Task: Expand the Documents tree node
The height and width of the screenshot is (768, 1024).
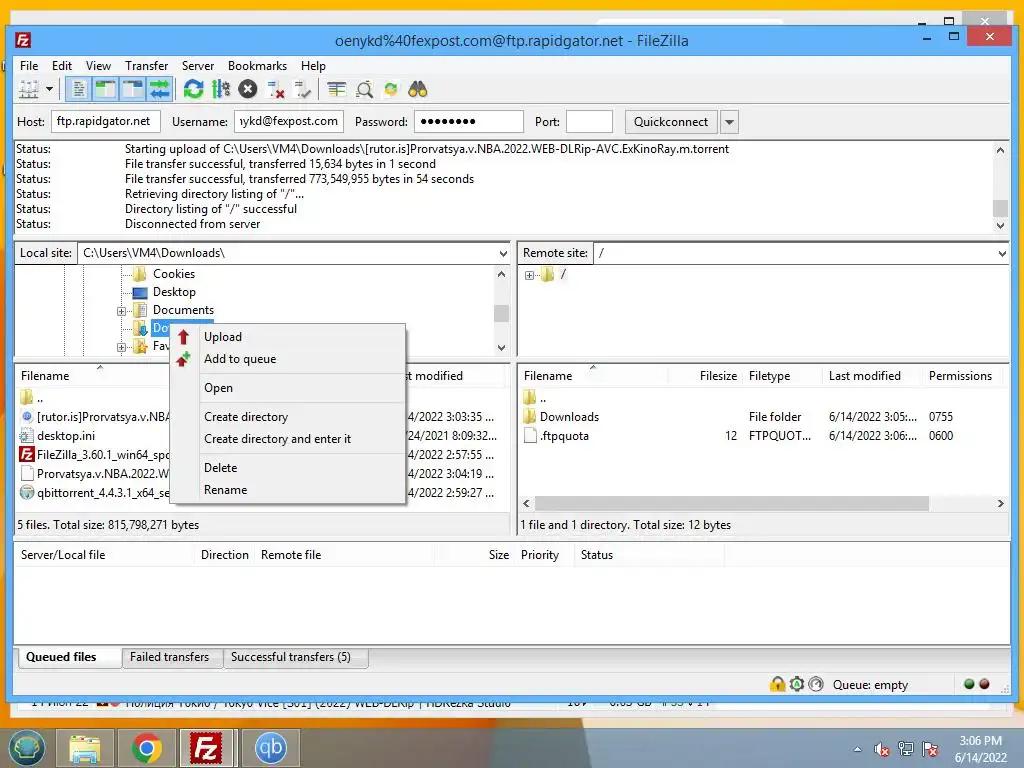Action: [x=121, y=311]
